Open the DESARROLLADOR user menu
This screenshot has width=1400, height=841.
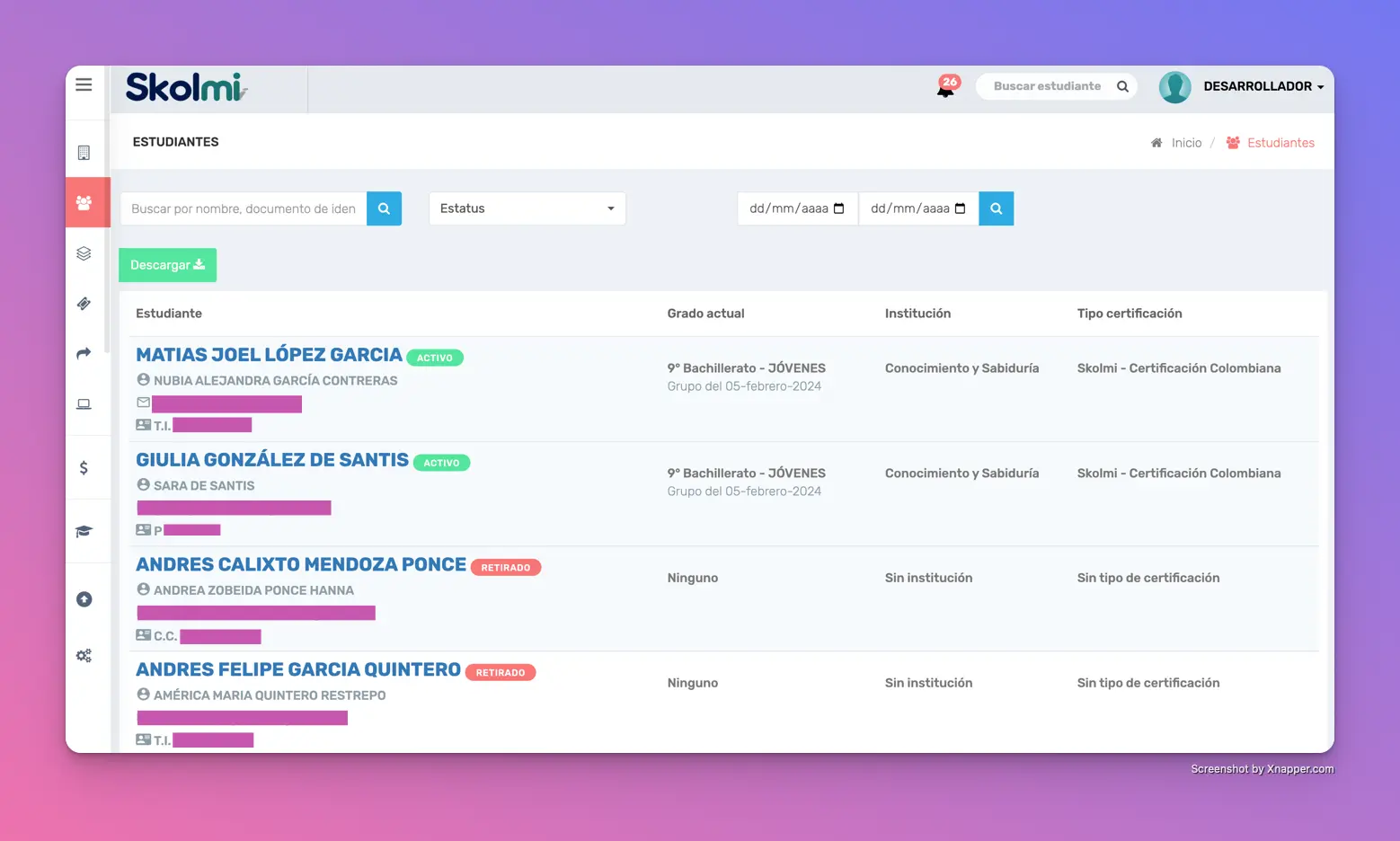[1263, 86]
